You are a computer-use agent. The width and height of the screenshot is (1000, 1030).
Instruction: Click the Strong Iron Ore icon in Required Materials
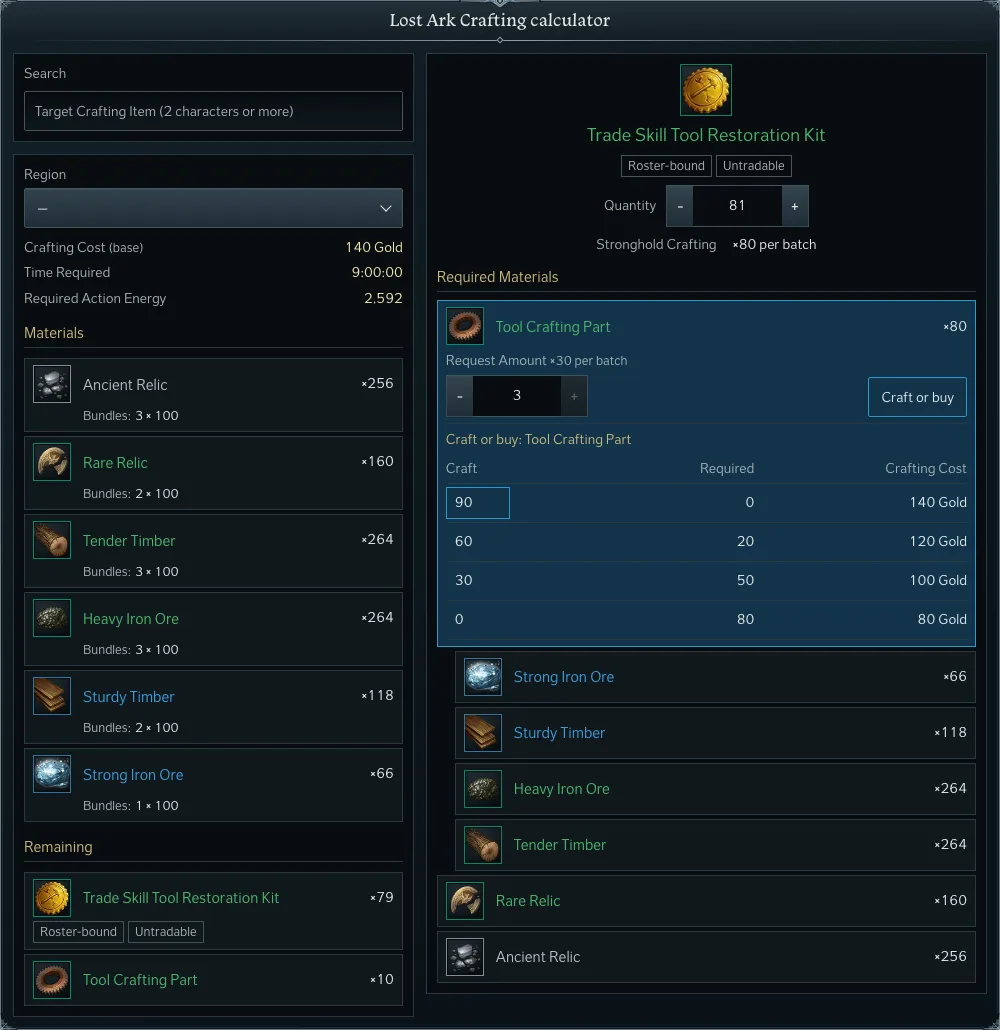point(483,677)
